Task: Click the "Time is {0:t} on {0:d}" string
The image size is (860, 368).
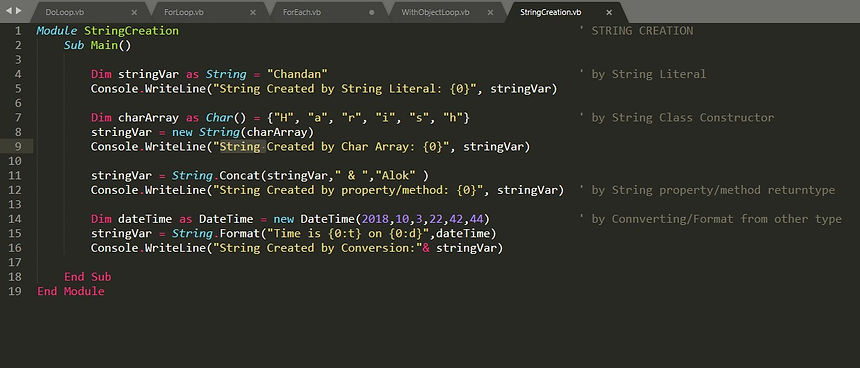Action: 348,234
